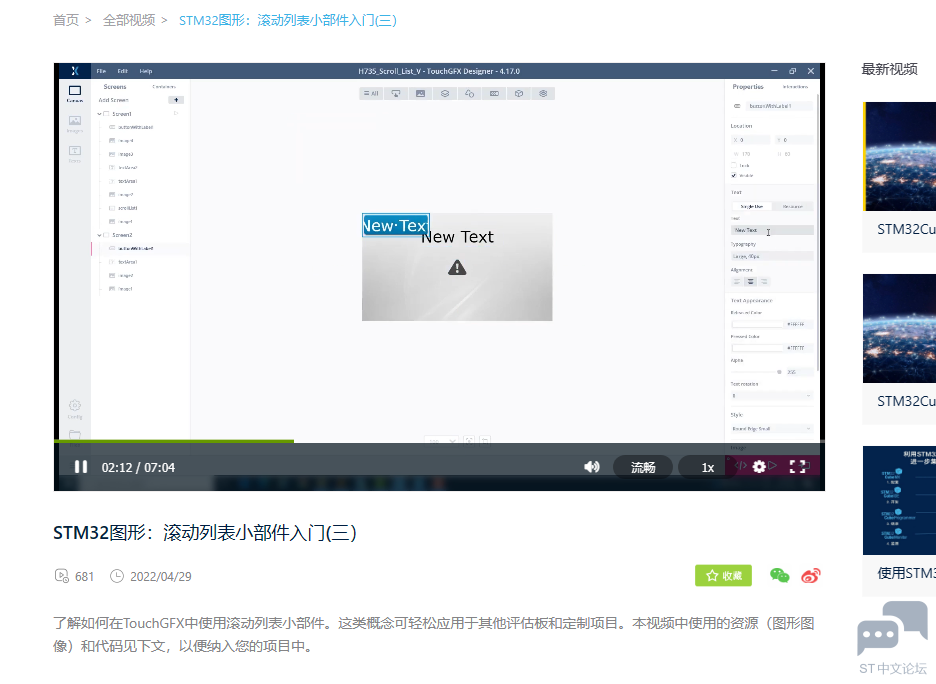Select textArea1 under Screen2

coord(127,262)
